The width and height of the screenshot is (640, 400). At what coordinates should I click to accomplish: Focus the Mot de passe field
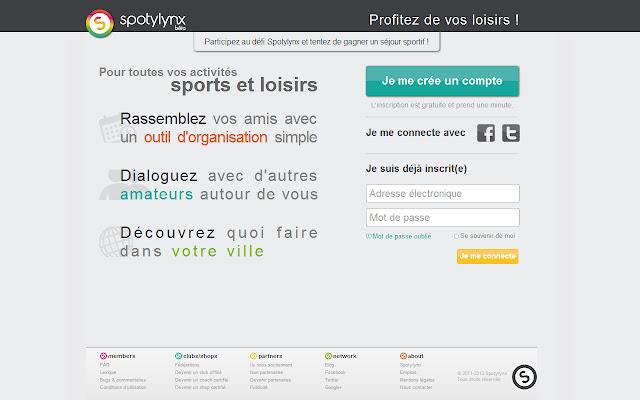coord(442,218)
